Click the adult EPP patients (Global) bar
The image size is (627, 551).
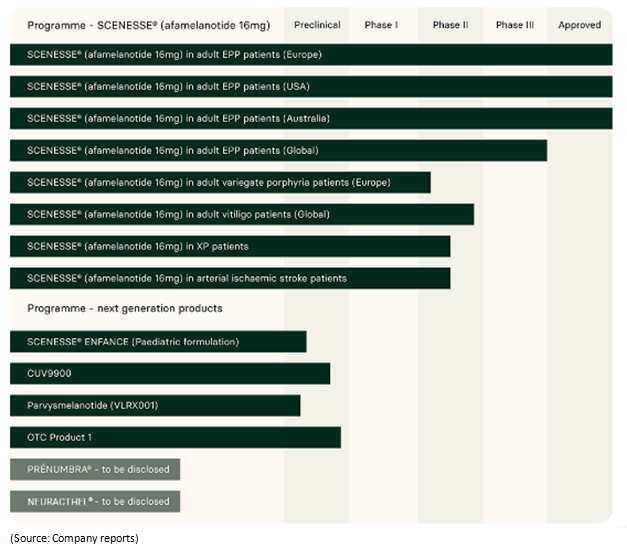[278, 151]
